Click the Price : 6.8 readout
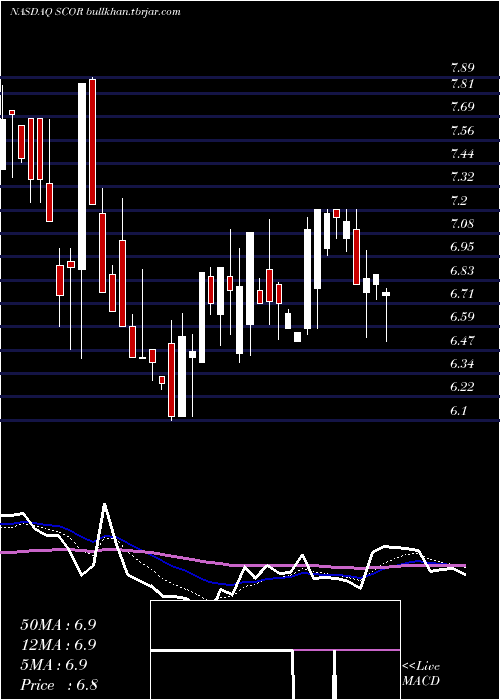The width and height of the screenshot is (500, 700). (59, 685)
